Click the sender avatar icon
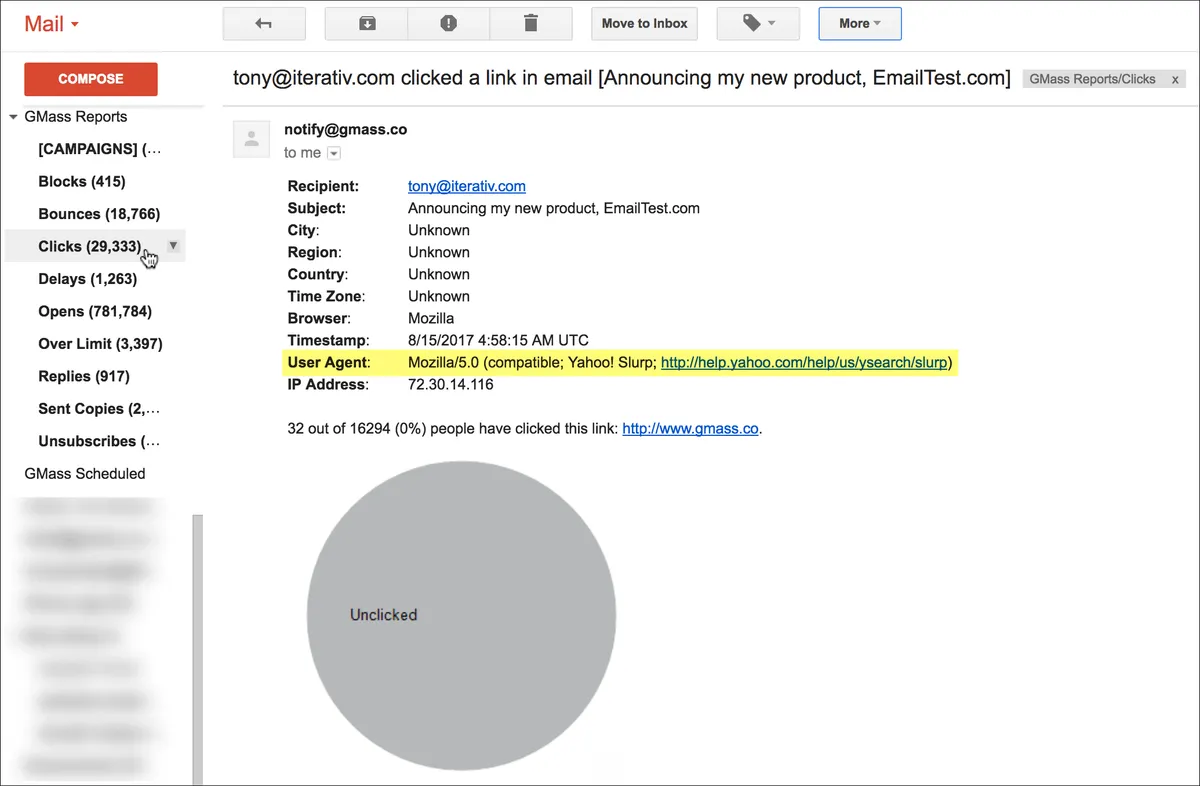1200x786 pixels. point(252,138)
